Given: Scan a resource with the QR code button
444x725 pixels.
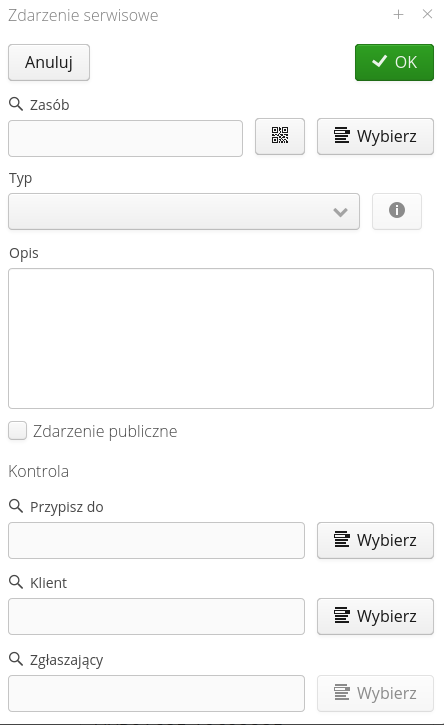Looking at the screenshot, I should click(280, 136).
